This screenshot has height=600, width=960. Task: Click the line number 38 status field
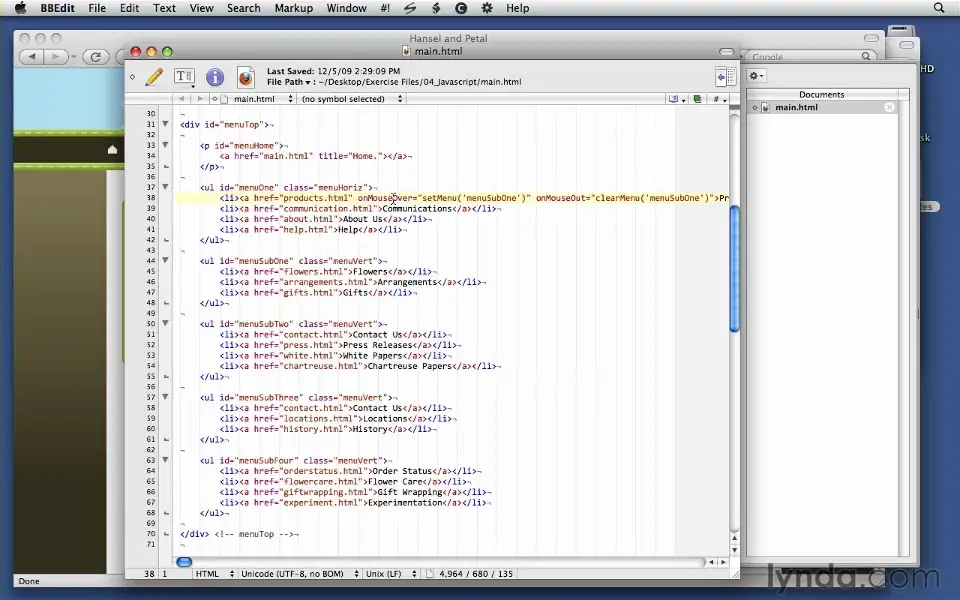[149, 574]
